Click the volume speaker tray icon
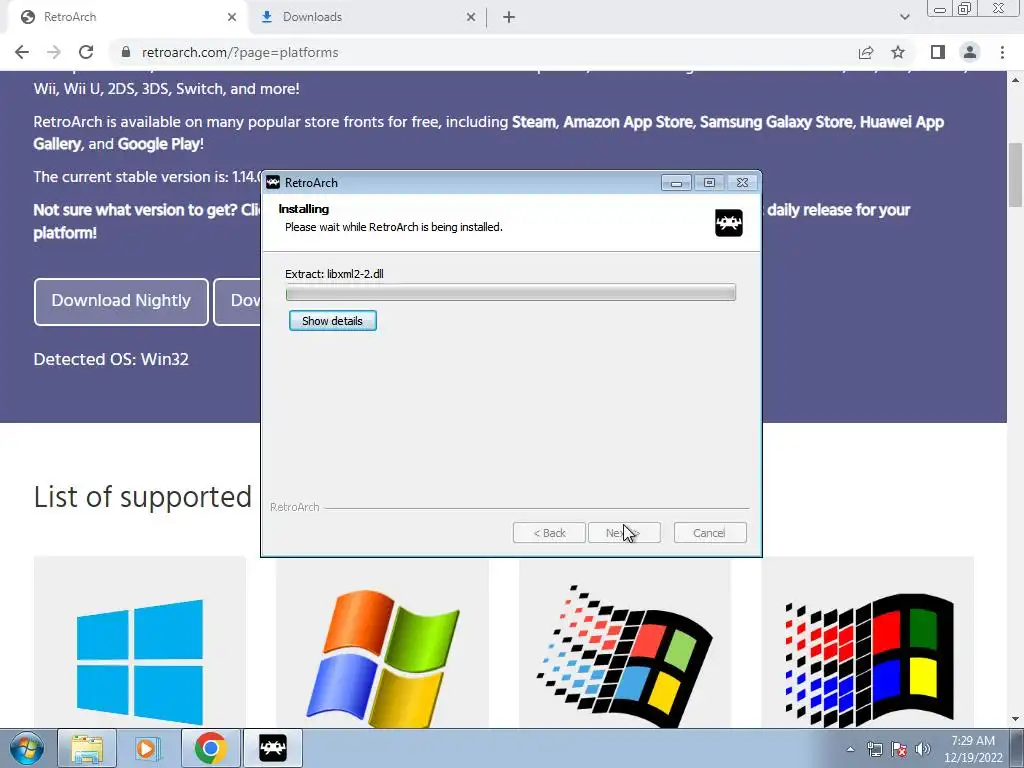Screen dimensions: 1024x768 [x=923, y=749]
